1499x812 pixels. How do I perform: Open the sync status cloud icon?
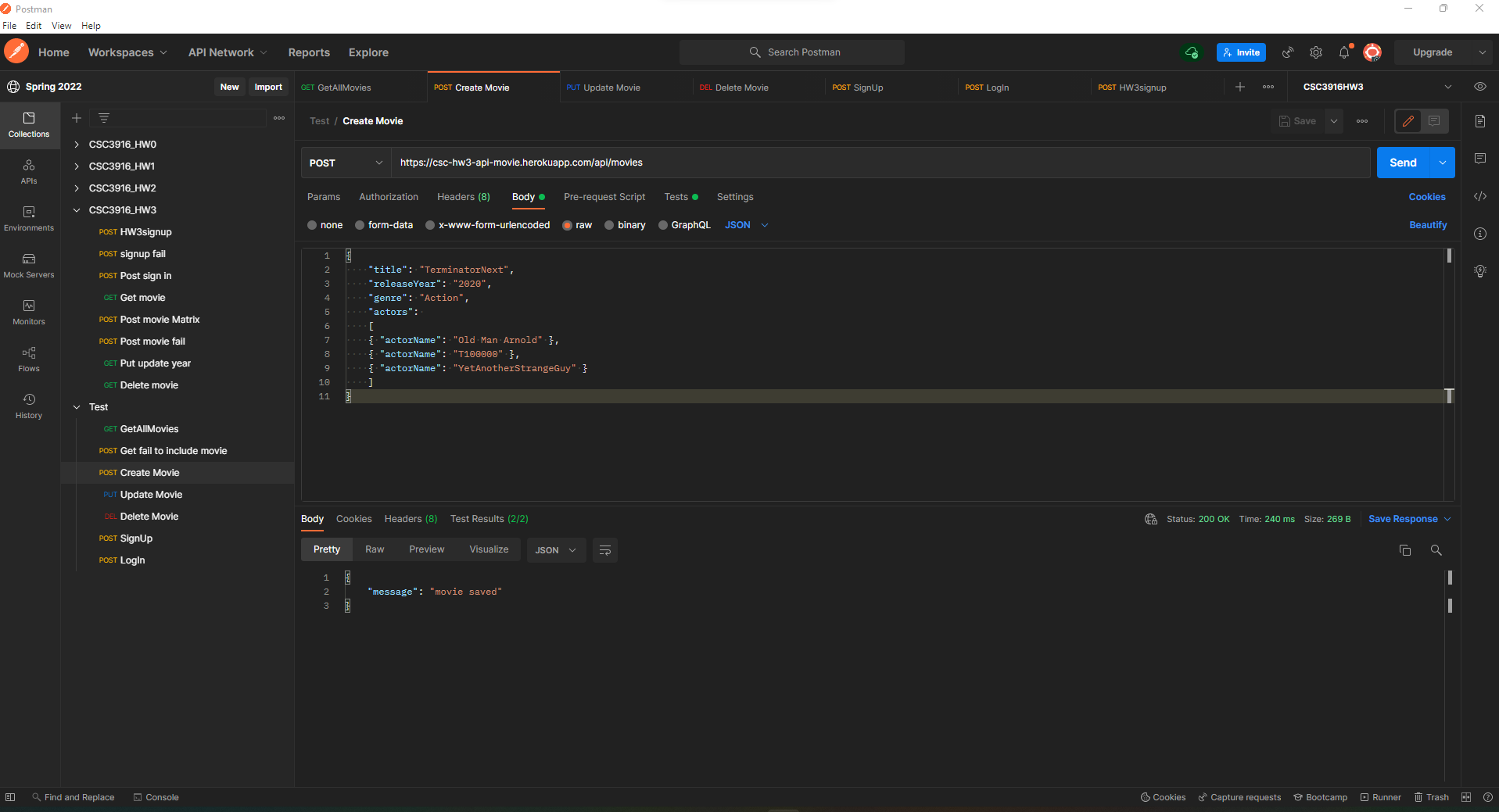pyautogui.click(x=1192, y=52)
